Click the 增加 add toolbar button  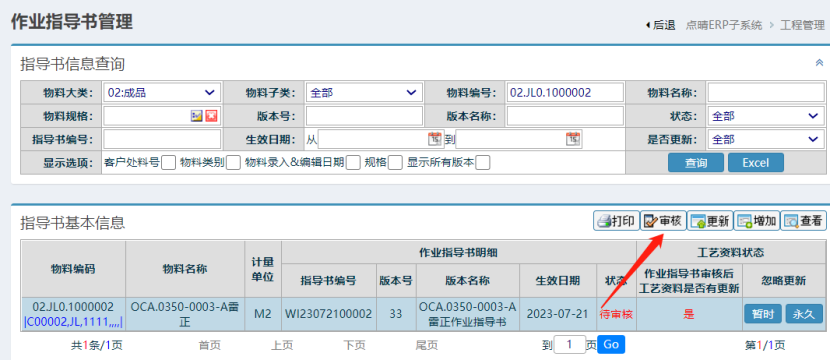click(757, 221)
